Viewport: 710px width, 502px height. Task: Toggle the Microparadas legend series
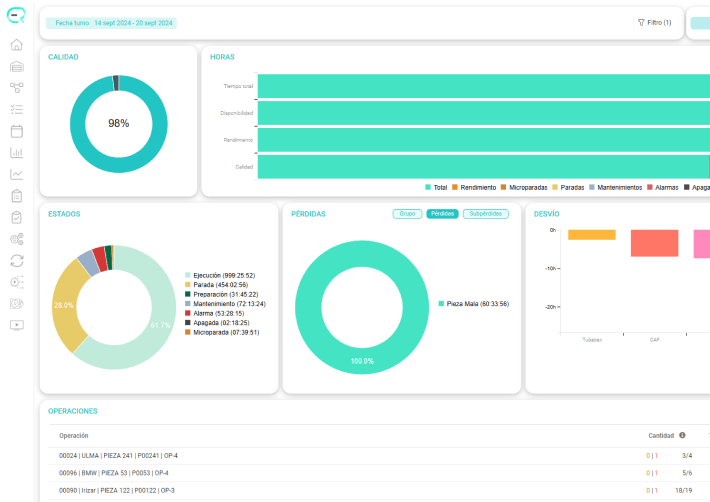click(x=524, y=187)
